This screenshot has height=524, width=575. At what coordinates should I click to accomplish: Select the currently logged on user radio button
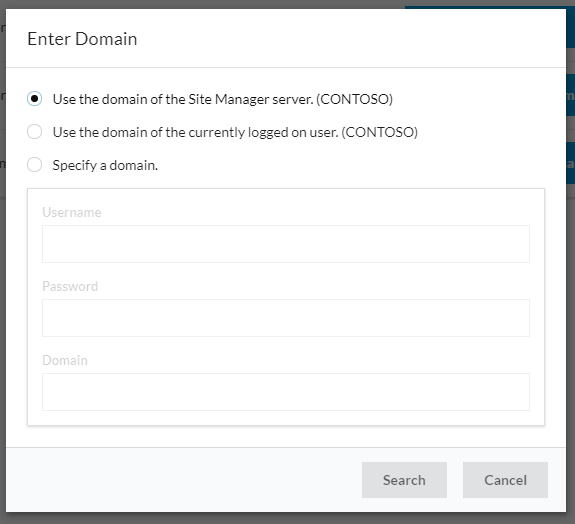[x=34, y=132]
